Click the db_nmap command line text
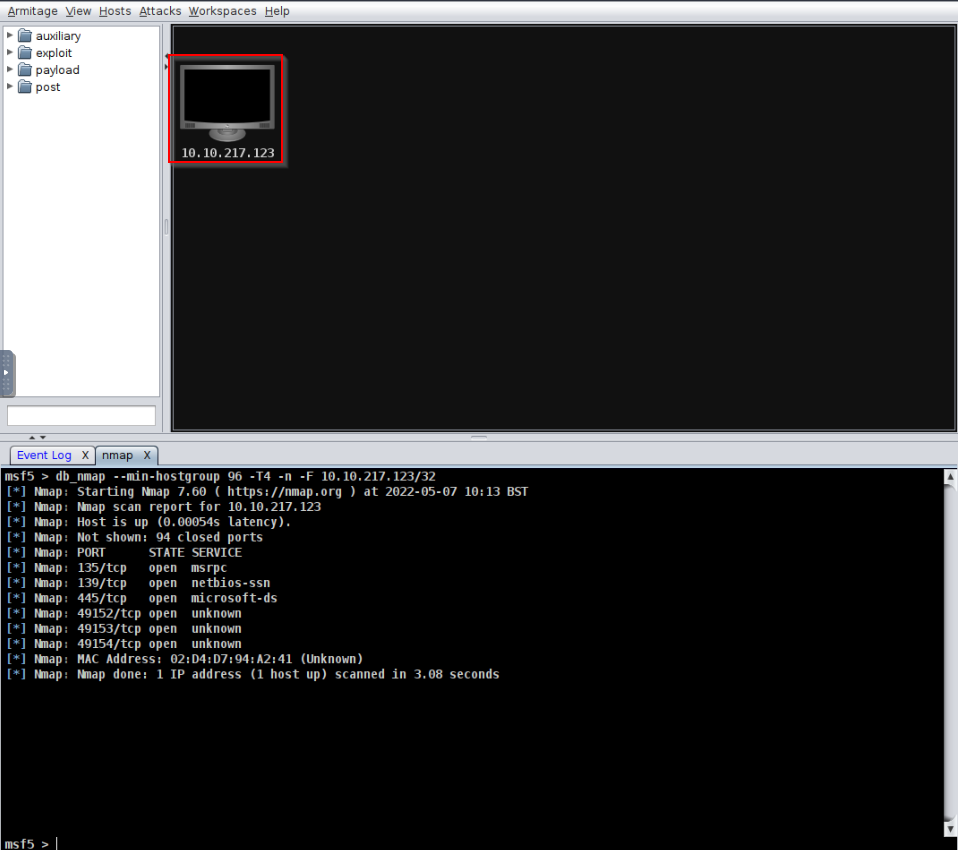This screenshot has width=958, height=850. pos(246,476)
